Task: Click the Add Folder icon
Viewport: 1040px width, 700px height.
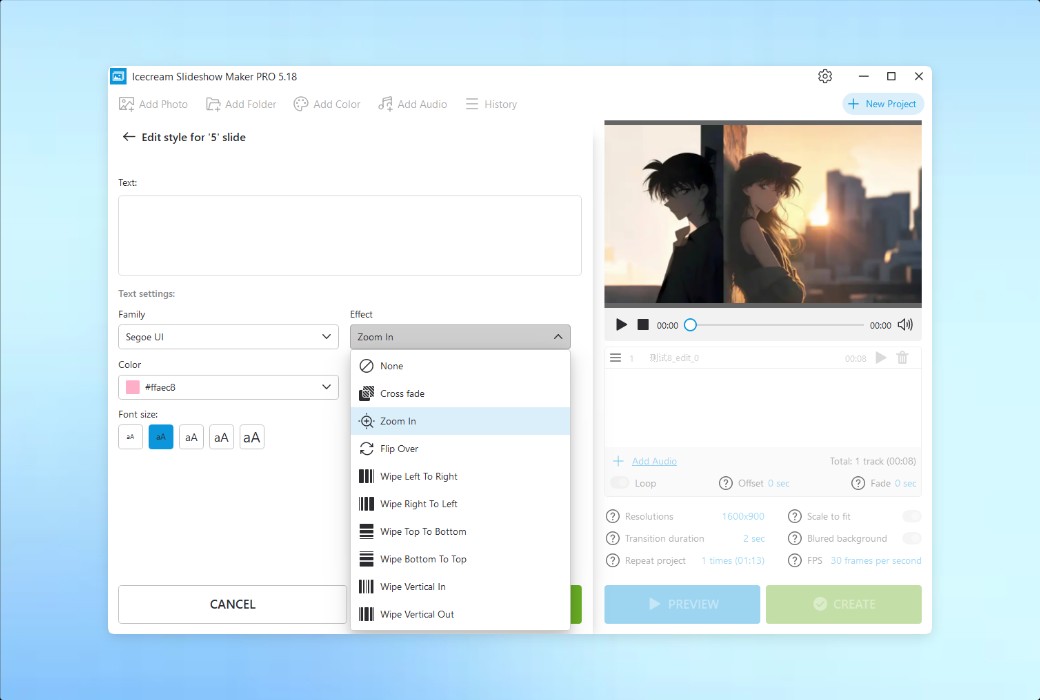Action: (213, 103)
